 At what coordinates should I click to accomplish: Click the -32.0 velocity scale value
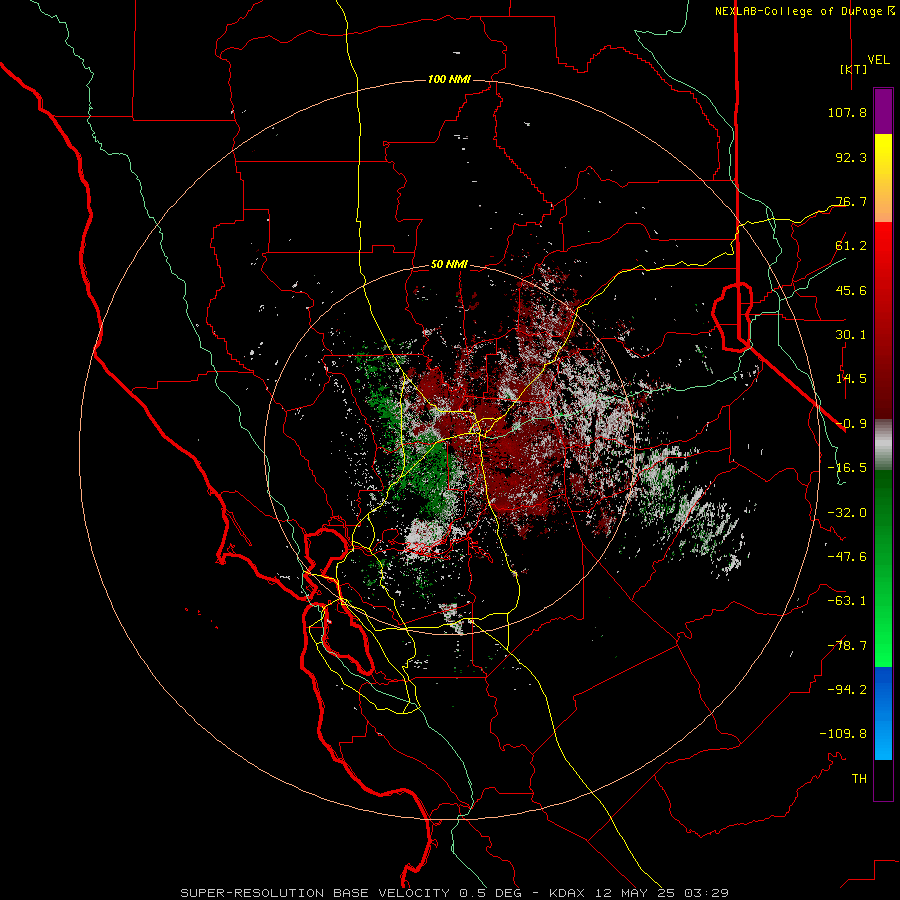(847, 513)
